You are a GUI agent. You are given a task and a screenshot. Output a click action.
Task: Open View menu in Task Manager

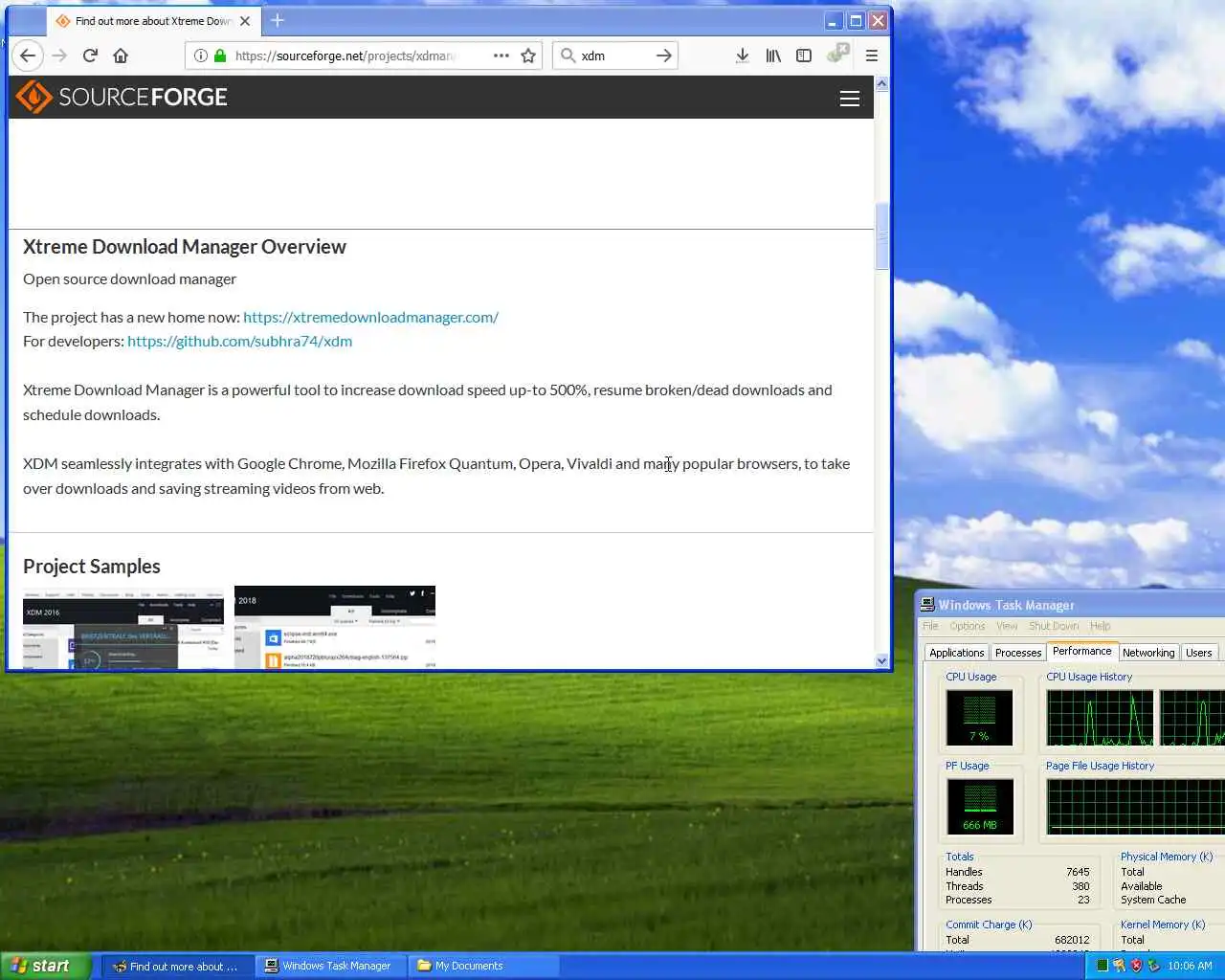pos(1007,626)
